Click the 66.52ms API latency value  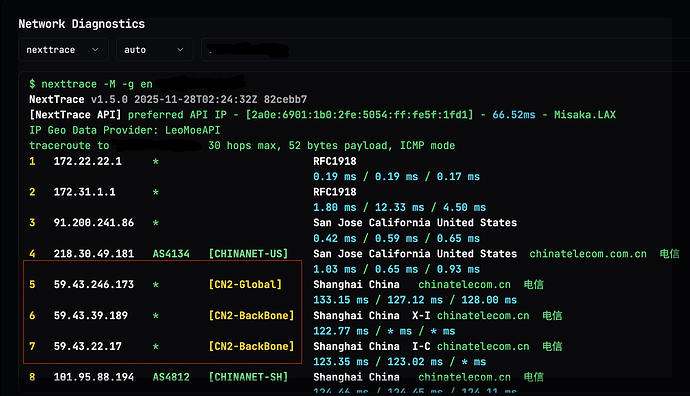coord(514,115)
